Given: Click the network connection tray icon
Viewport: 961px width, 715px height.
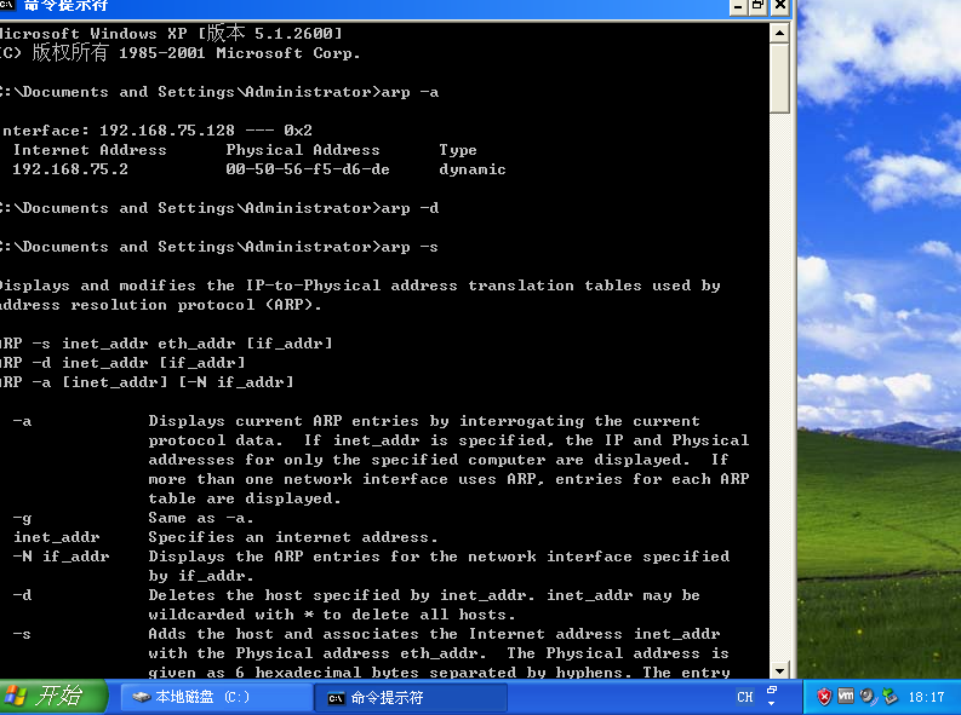Looking at the screenshot, I should point(889,697).
